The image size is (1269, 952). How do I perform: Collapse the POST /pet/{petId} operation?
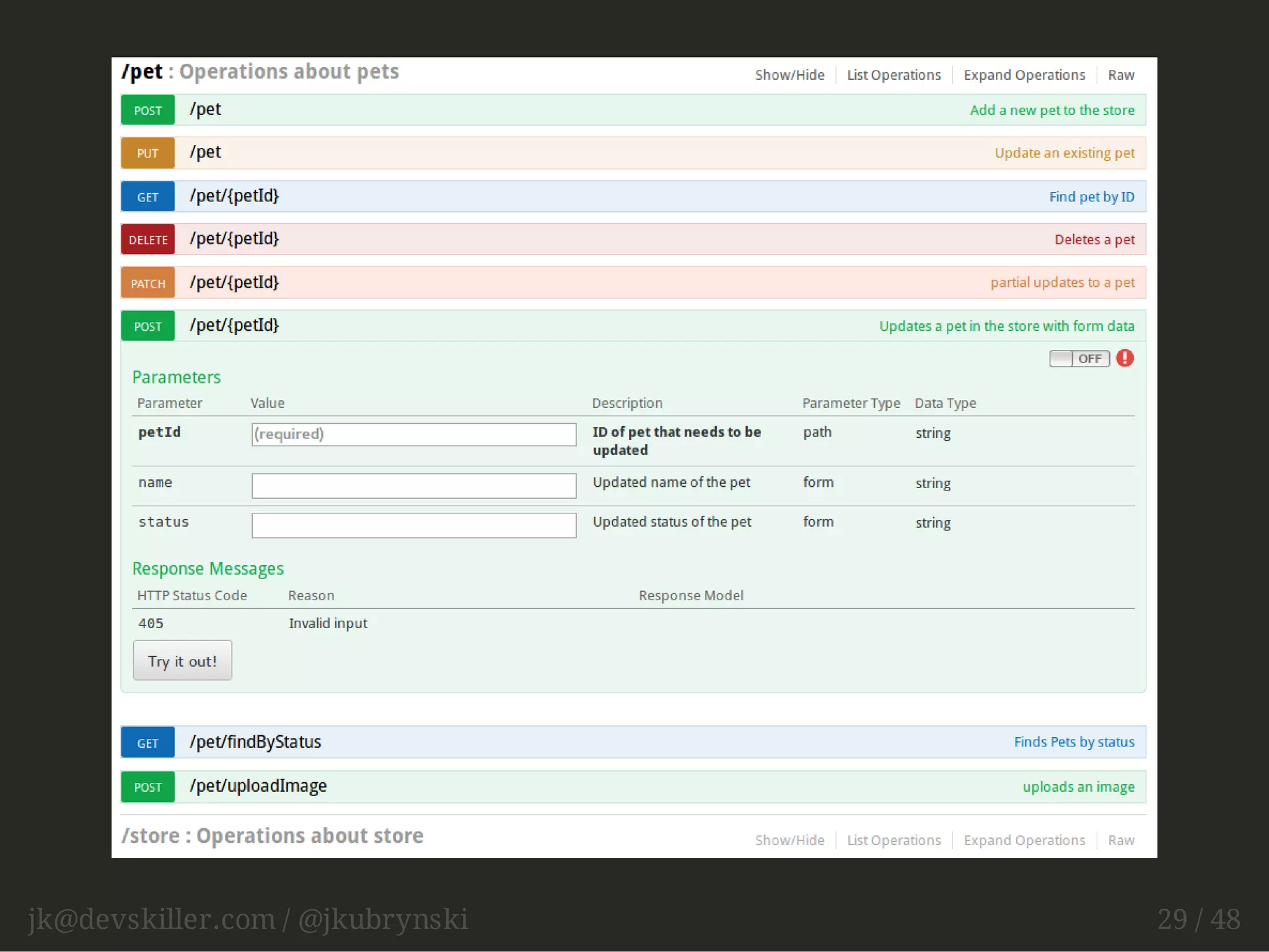[234, 326]
